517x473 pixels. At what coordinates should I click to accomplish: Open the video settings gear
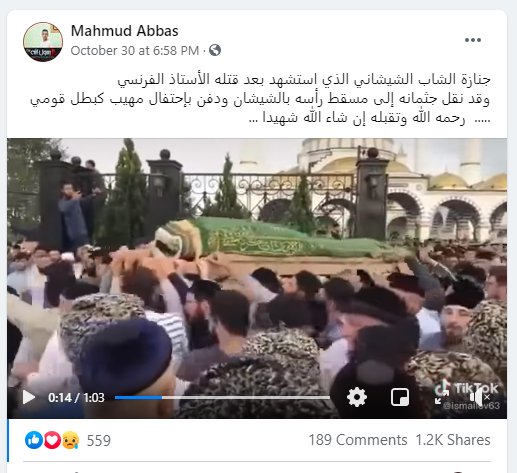point(357,397)
